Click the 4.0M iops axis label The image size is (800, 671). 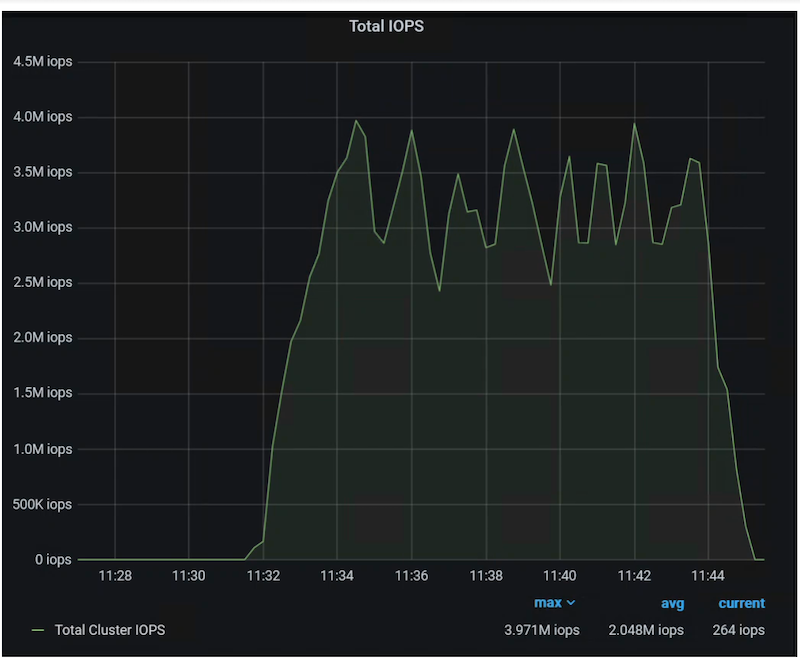pos(43,117)
